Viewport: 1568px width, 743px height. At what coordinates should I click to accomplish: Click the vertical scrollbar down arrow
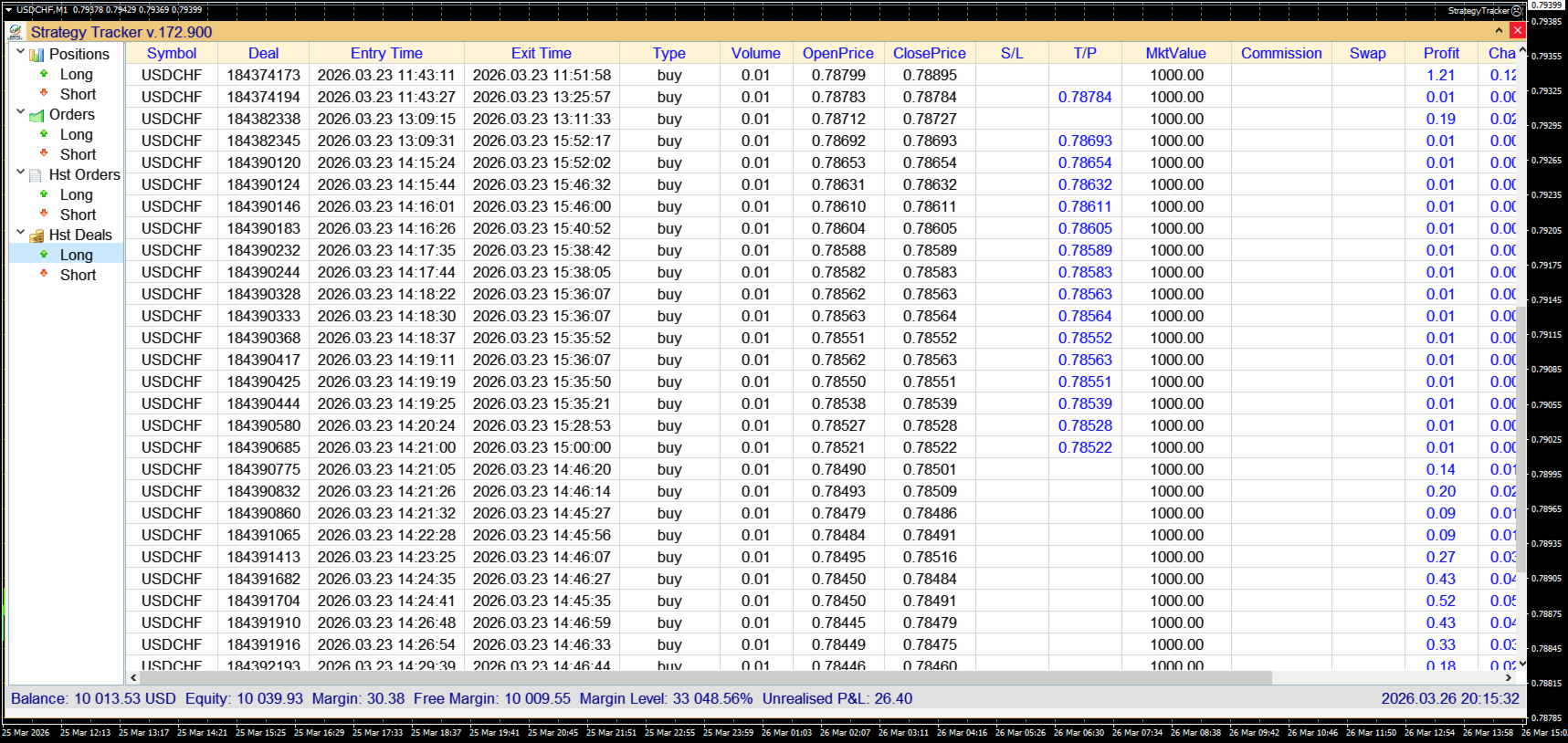pyautogui.click(x=1522, y=665)
